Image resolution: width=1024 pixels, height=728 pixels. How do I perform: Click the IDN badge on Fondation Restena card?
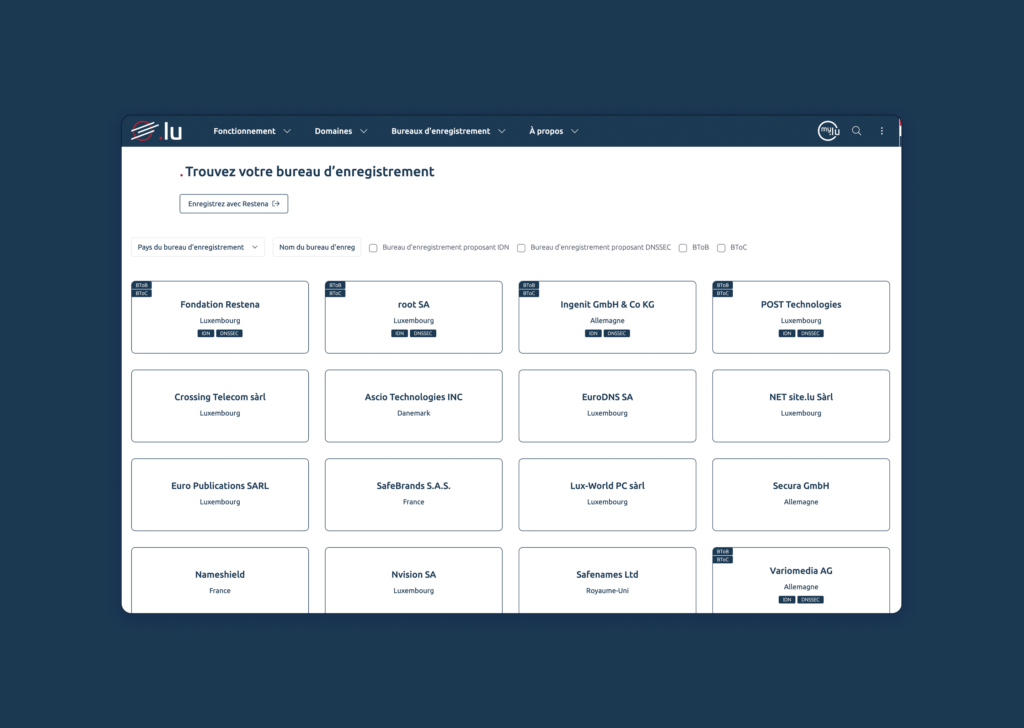coord(204,333)
